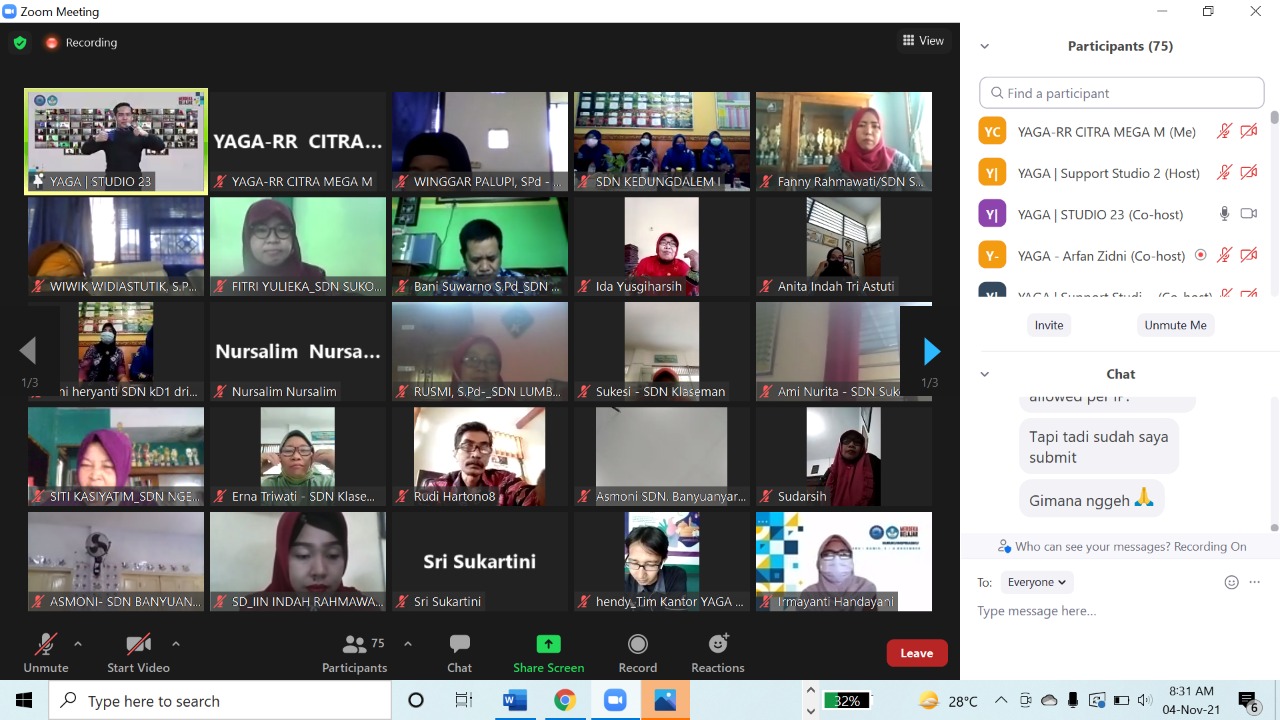The image size is (1280, 720).
Task: Type in Find a participant field
Action: click(1122, 93)
